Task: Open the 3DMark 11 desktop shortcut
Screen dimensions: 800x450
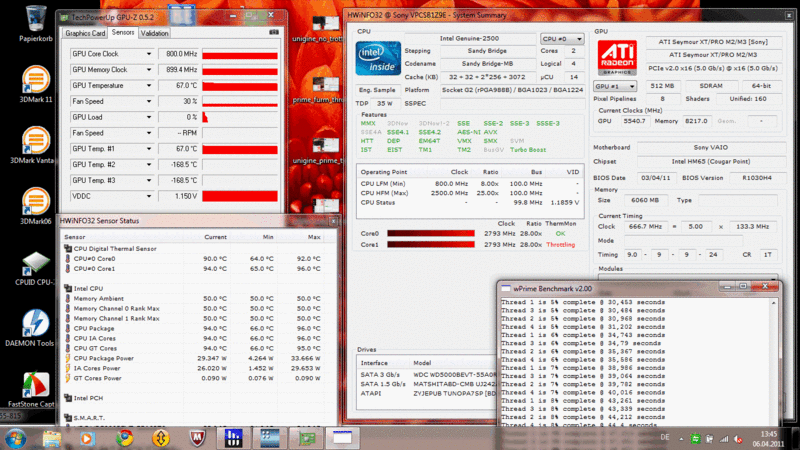Action: pos(35,84)
